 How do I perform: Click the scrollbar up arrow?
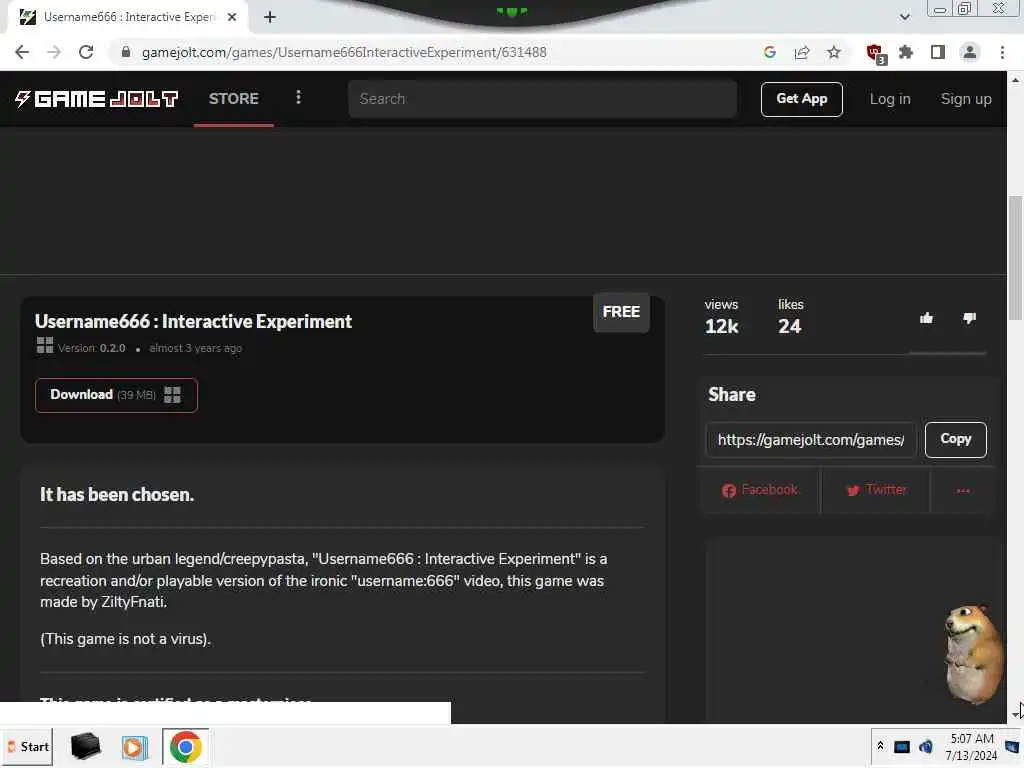[1015, 80]
